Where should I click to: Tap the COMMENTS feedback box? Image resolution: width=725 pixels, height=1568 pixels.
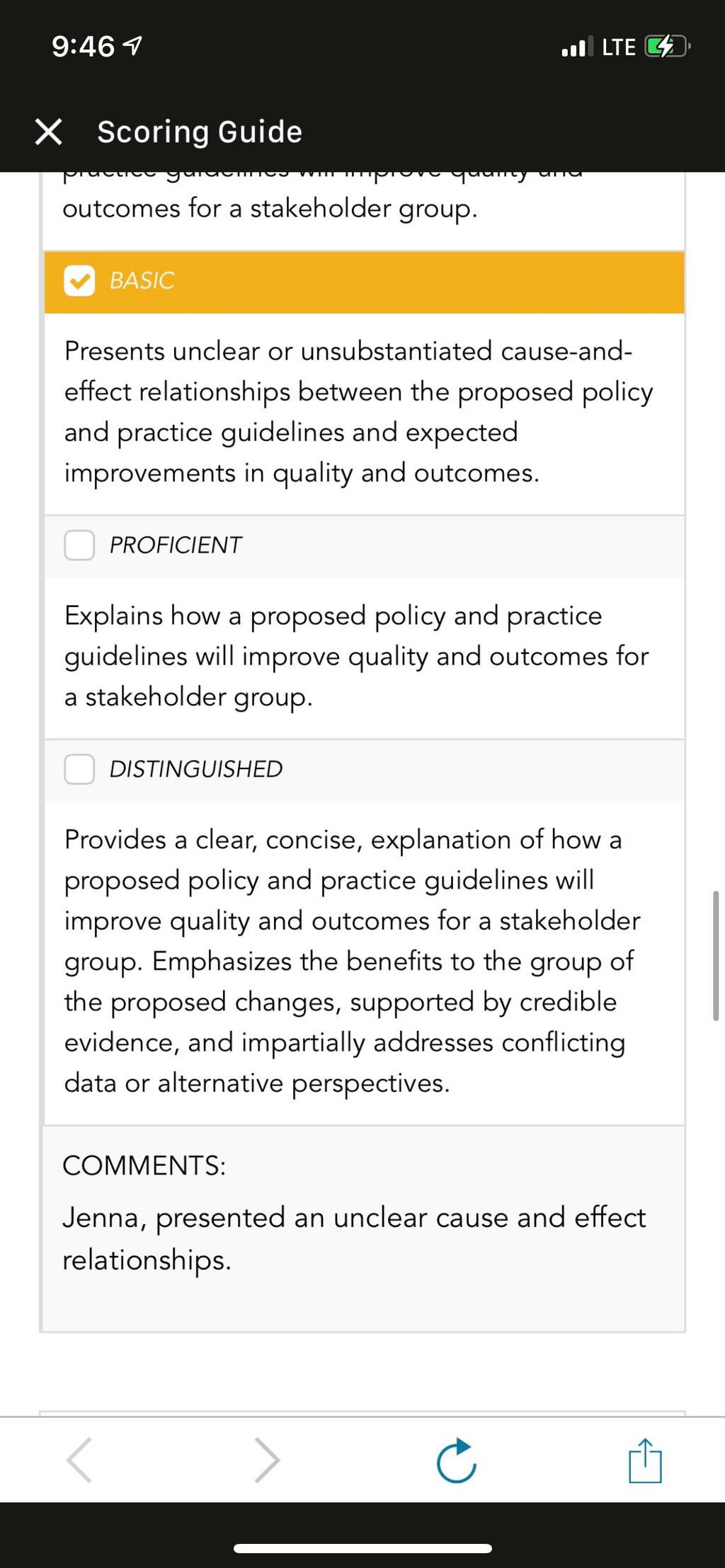click(362, 1228)
